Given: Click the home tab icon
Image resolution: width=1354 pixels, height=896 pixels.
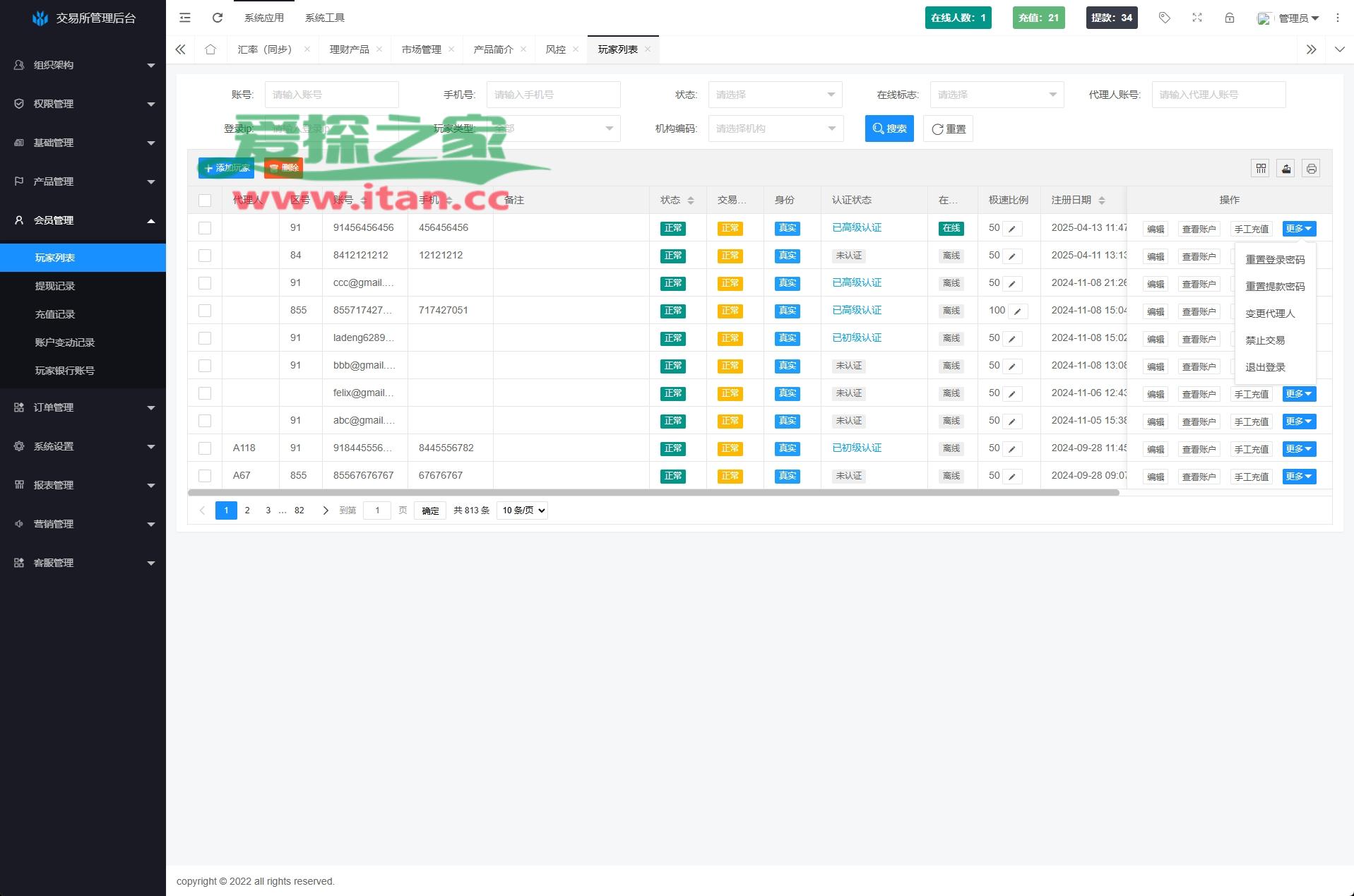Looking at the screenshot, I should 210,49.
